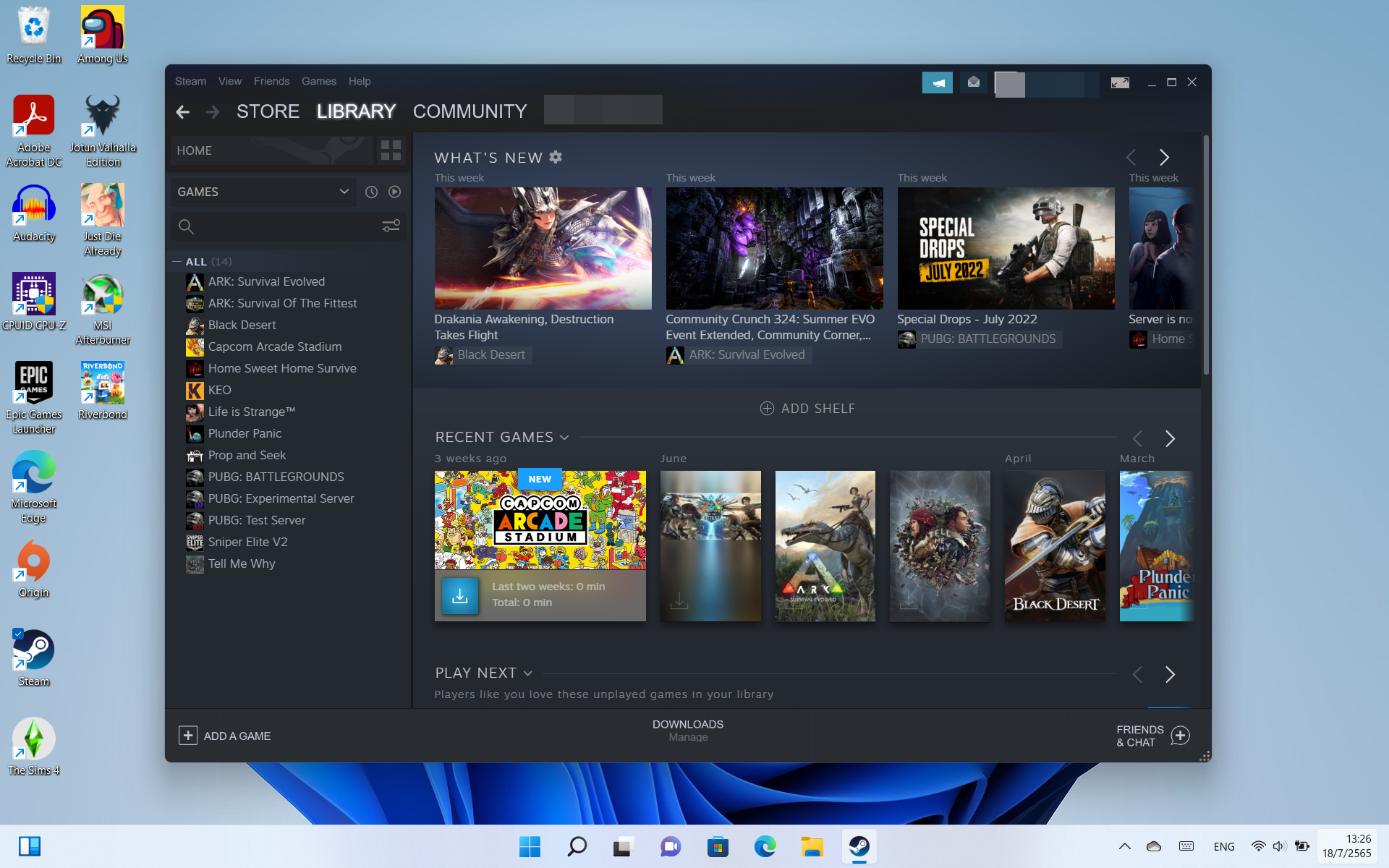The height and width of the screenshot is (868, 1389).
Task: Open advanced filter options icon
Action: pos(391,226)
